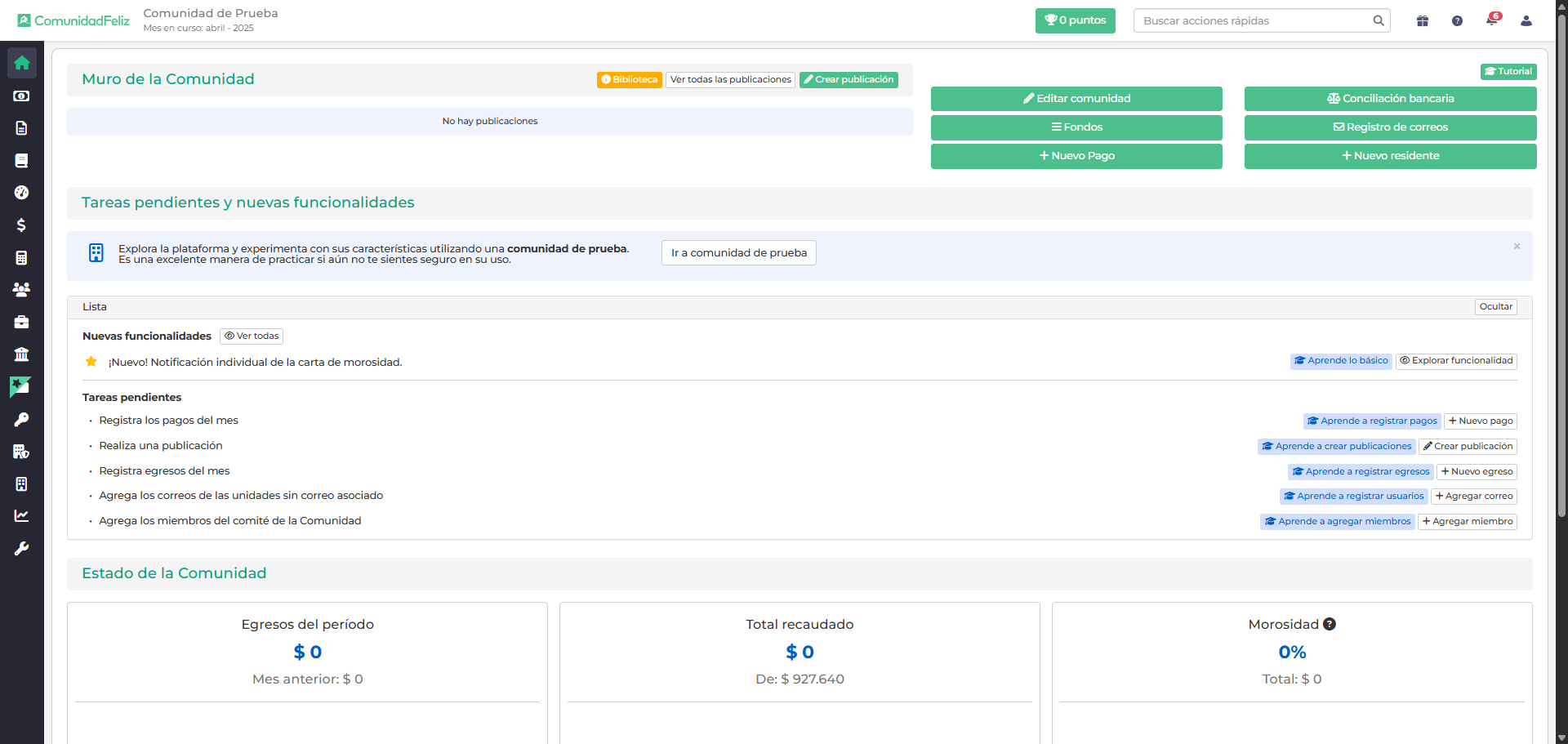The image size is (1568, 744).
Task: Open the Aprende lo básico link
Action: (x=1341, y=361)
